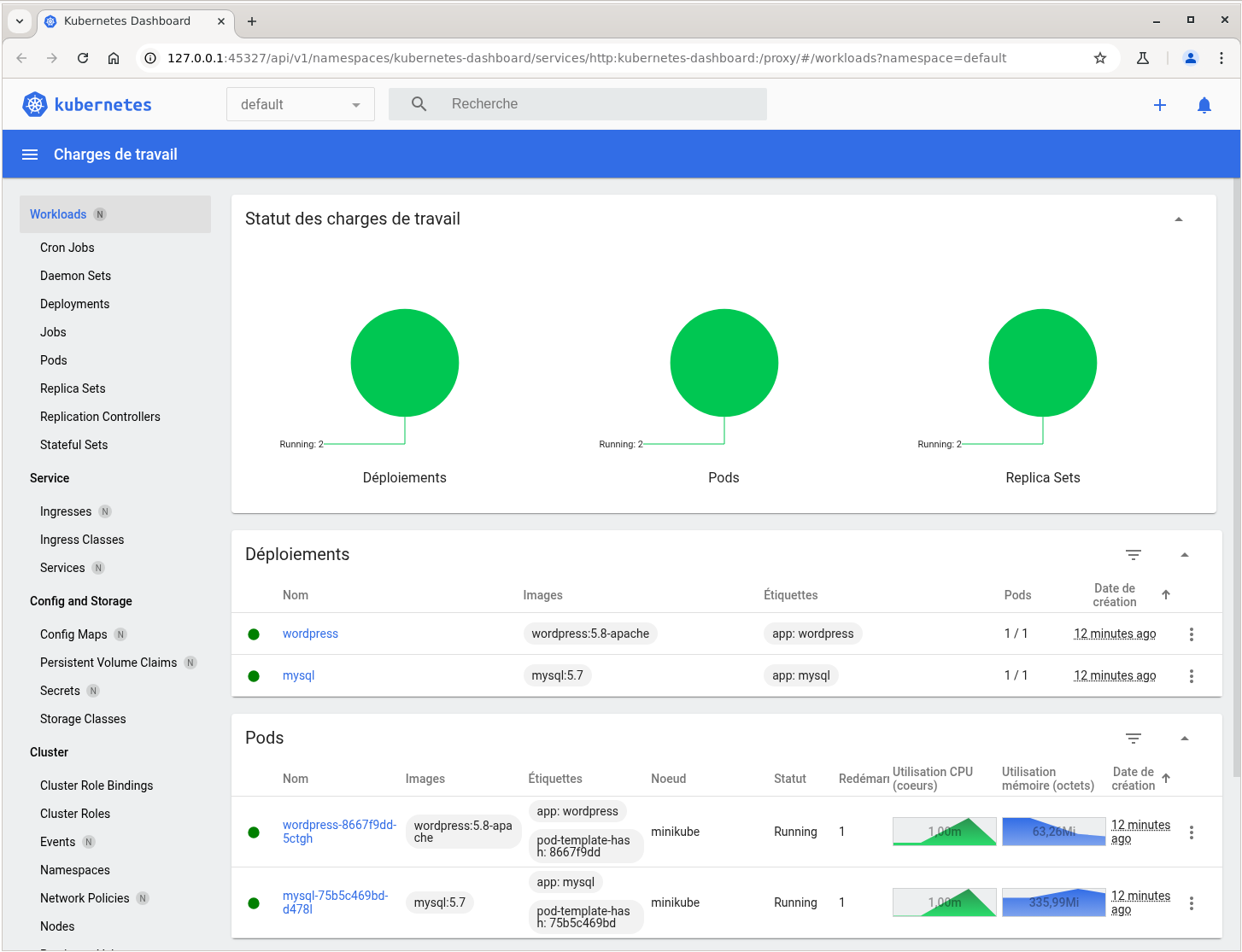Open mysql-75b5c469bd-d478l pod link
Viewport: 1242px width, 952px height.
click(335, 902)
